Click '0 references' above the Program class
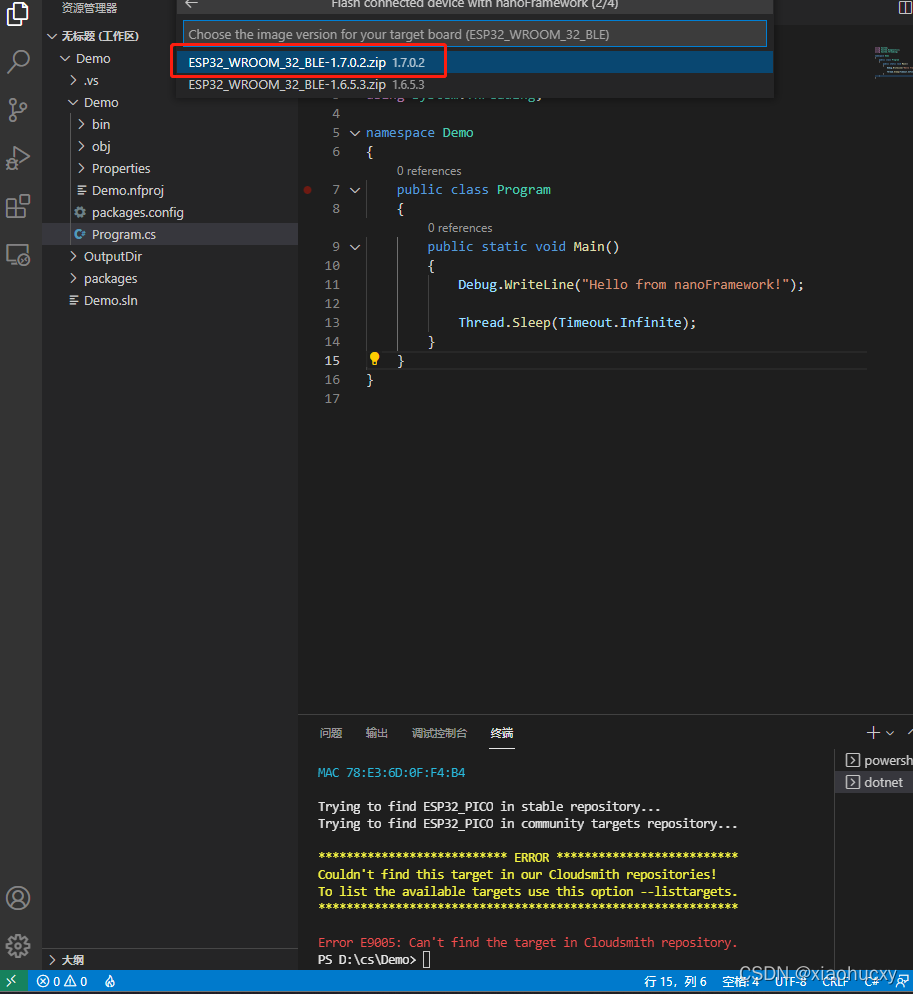This screenshot has width=913, height=994. (x=429, y=171)
